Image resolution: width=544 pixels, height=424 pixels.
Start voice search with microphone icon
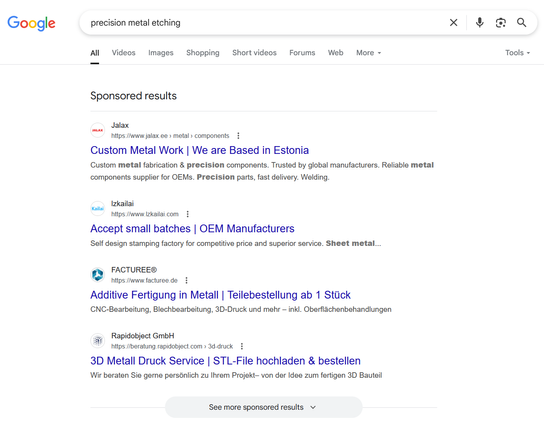click(x=479, y=23)
